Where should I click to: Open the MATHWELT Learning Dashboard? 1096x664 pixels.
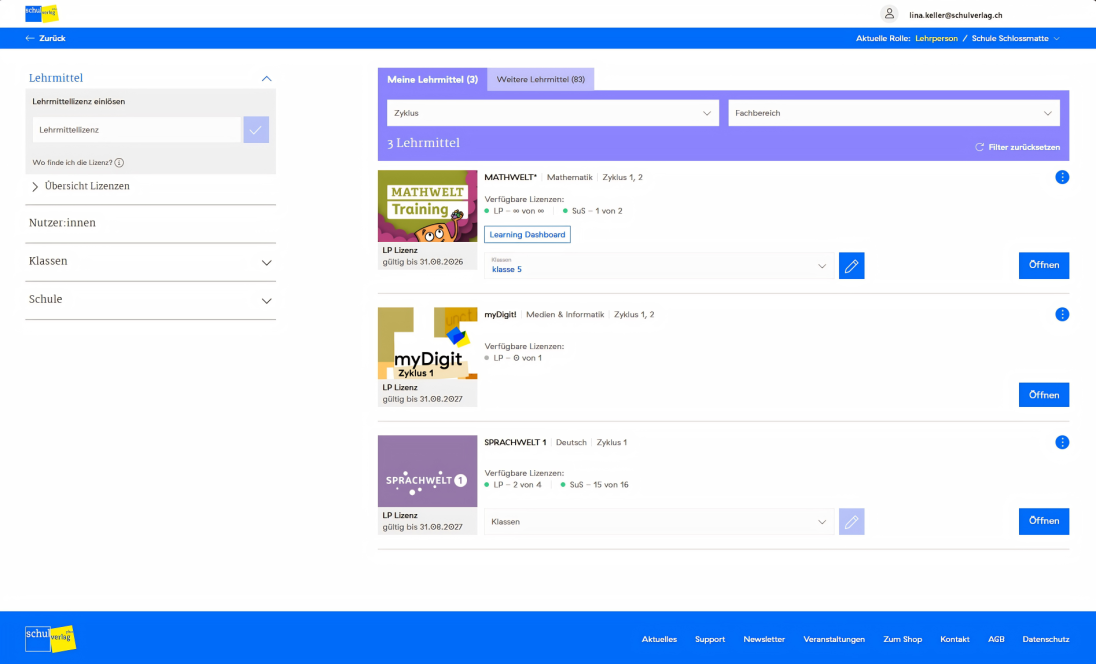[x=527, y=235]
